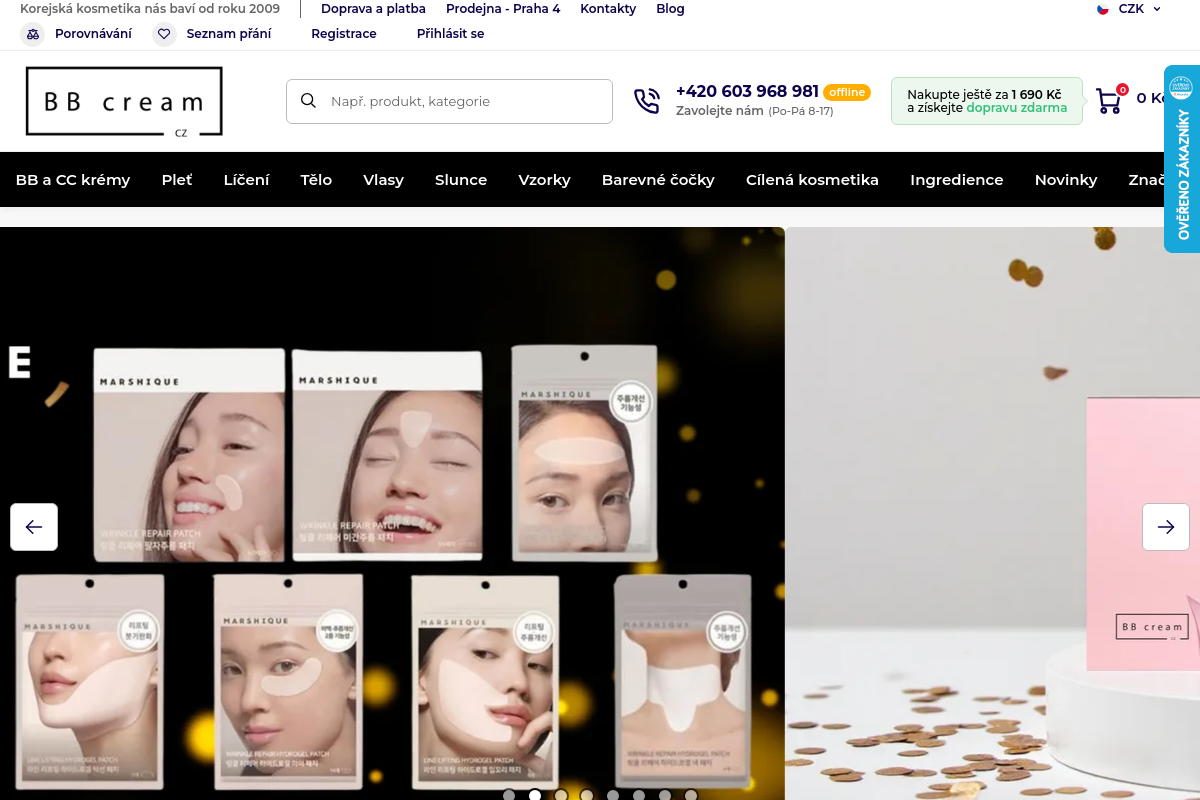Click the phone handset icon
1200x800 pixels.
coord(647,101)
